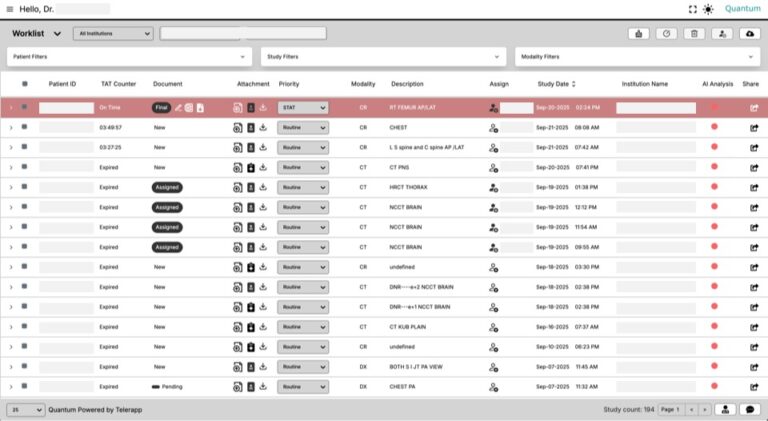This screenshot has height=421, width=768.
Task: Click download icon in CHEST row
Action: pos(263,127)
